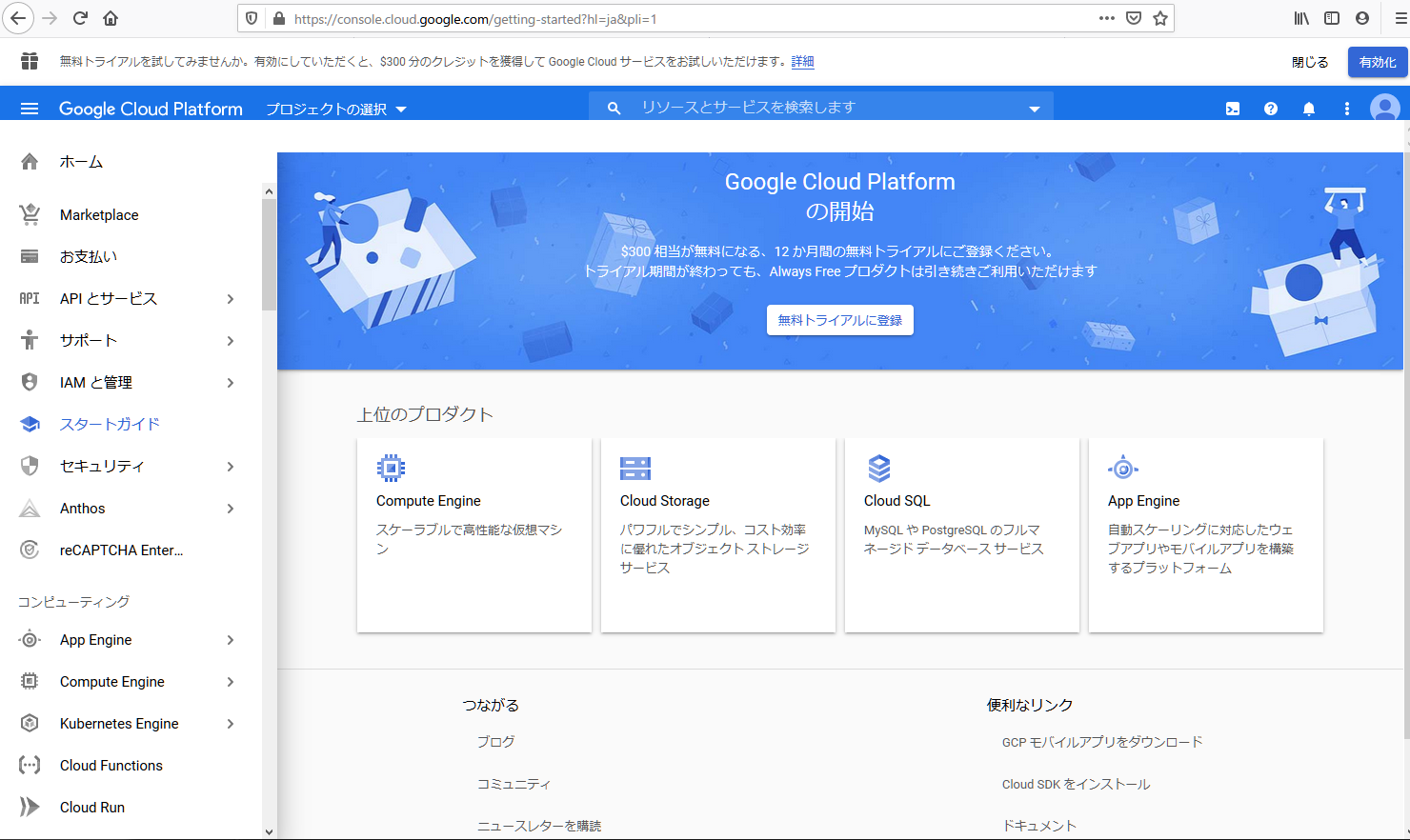Click the home icon in sidebar

point(30,162)
